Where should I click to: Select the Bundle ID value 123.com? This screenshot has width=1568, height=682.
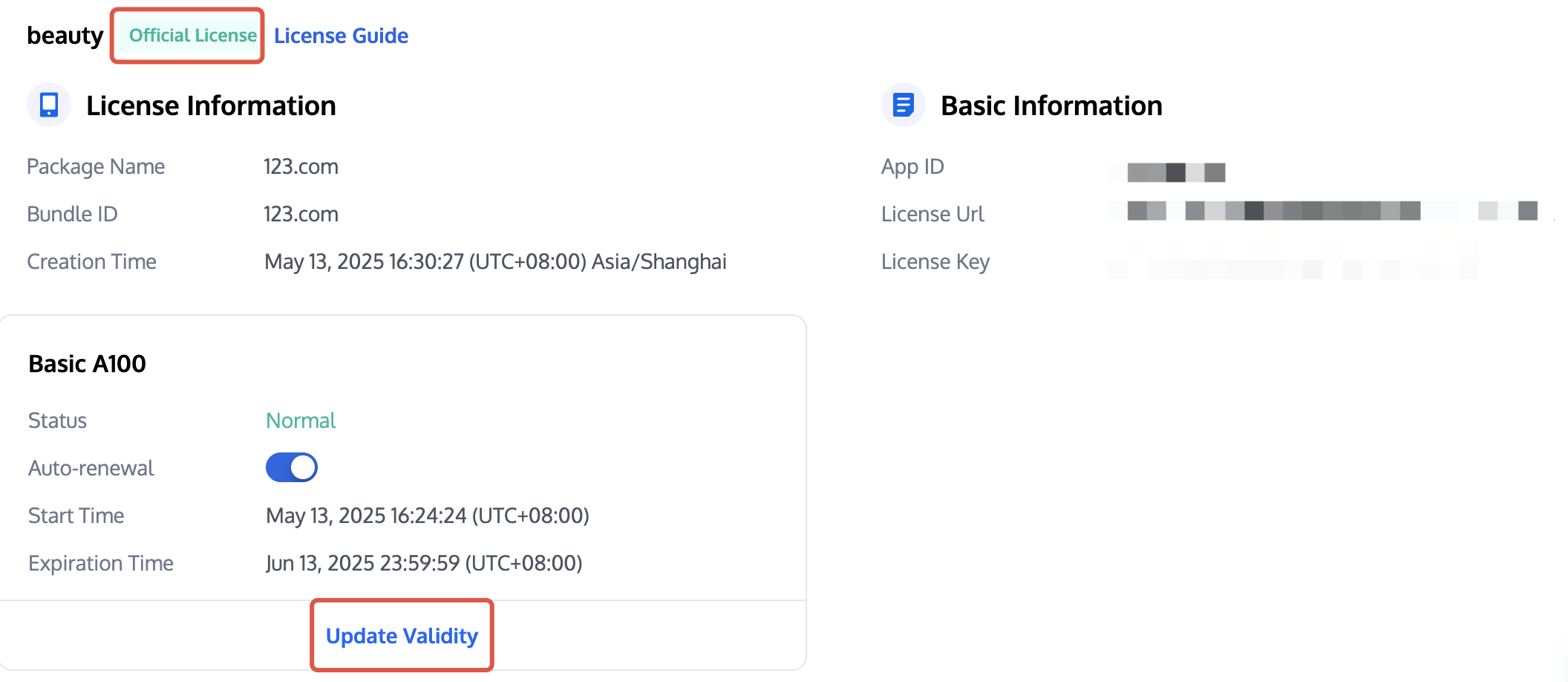(x=301, y=214)
